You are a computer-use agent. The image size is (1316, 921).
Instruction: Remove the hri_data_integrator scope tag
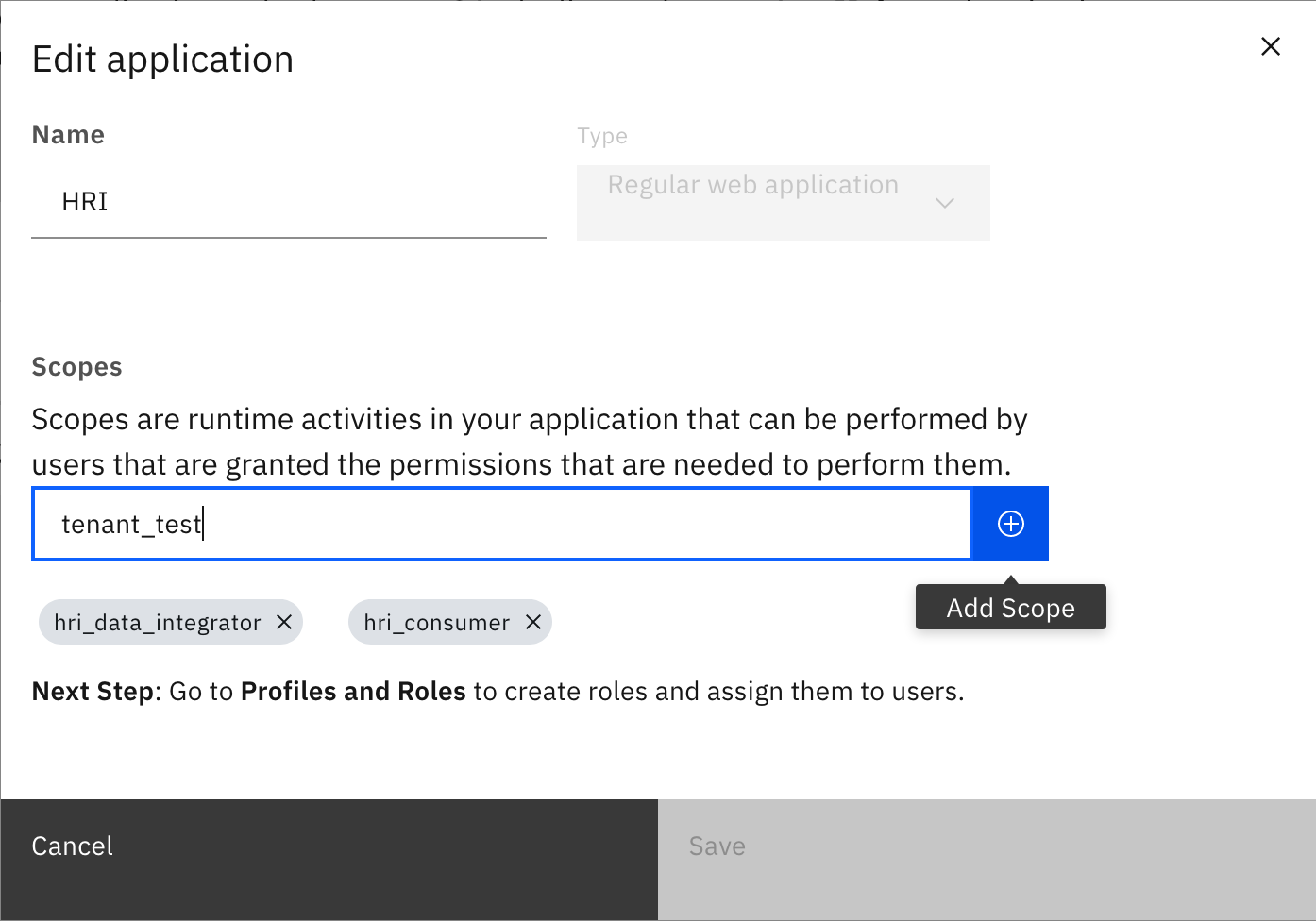[x=283, y=622]
